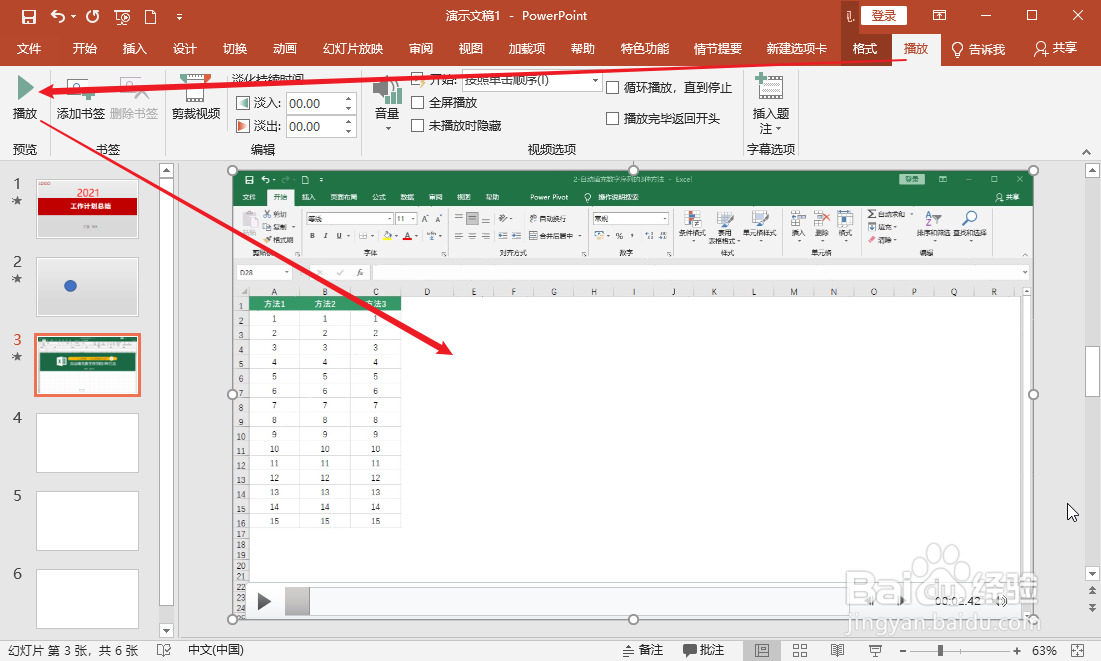Click the green Play preview button in ribbon
The width and height of the screenshot is (1101, 661).
pyautogui.click(x=25, y=87)
